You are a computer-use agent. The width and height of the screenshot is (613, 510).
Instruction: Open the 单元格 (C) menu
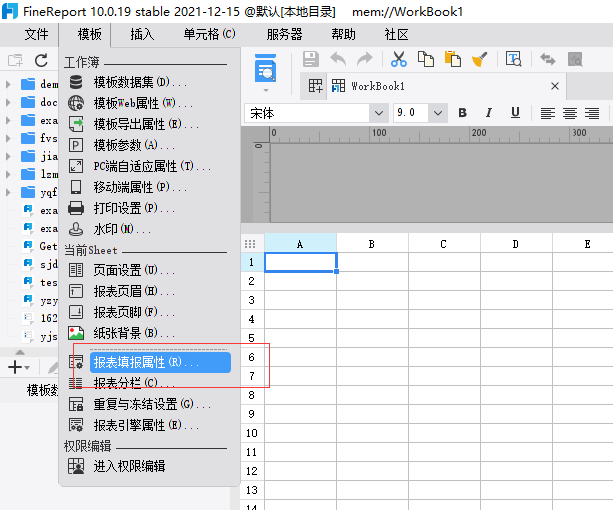coord(210,35)
